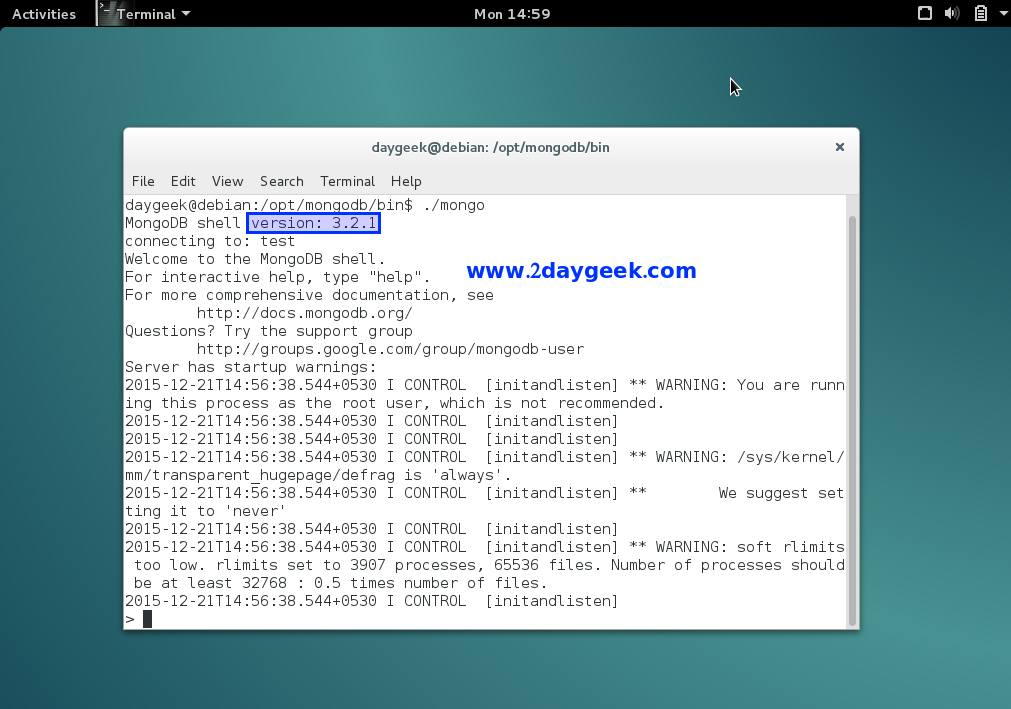
Task: Close the terminal window
Action: coord(839,147)
